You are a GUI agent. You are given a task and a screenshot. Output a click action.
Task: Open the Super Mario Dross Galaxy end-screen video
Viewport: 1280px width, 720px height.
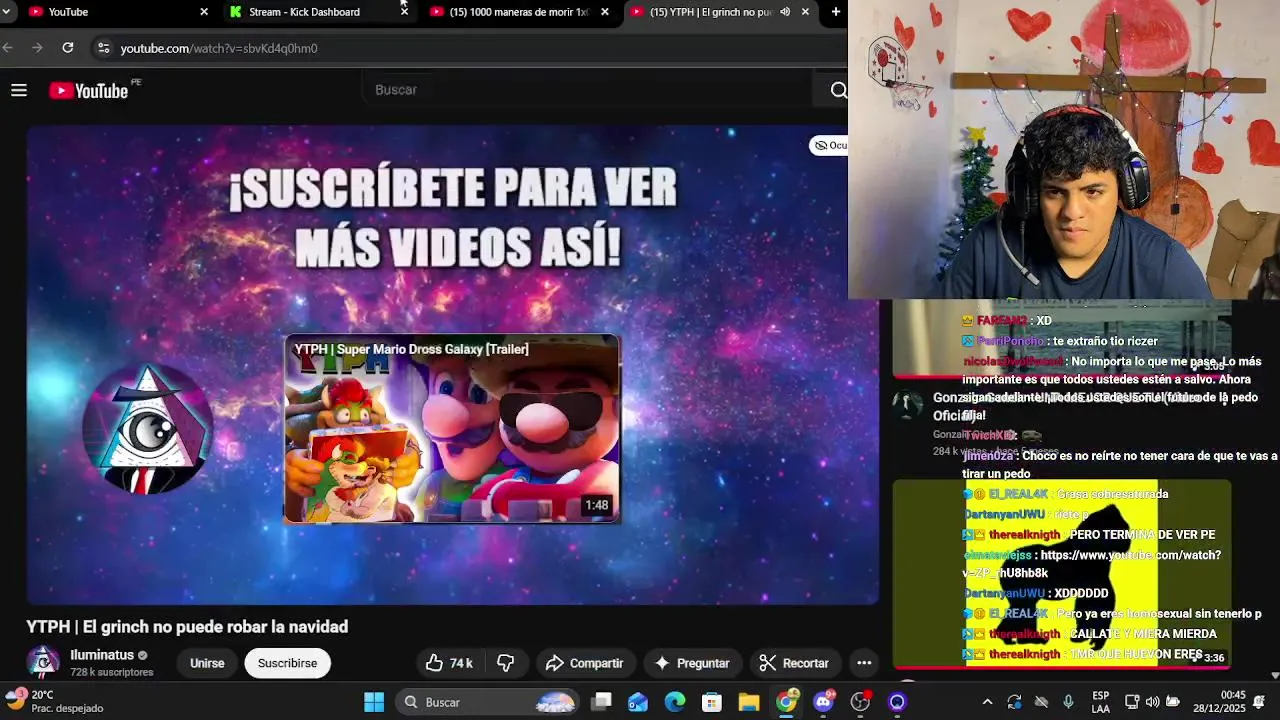pyautogui.click(x=452, y=429)
